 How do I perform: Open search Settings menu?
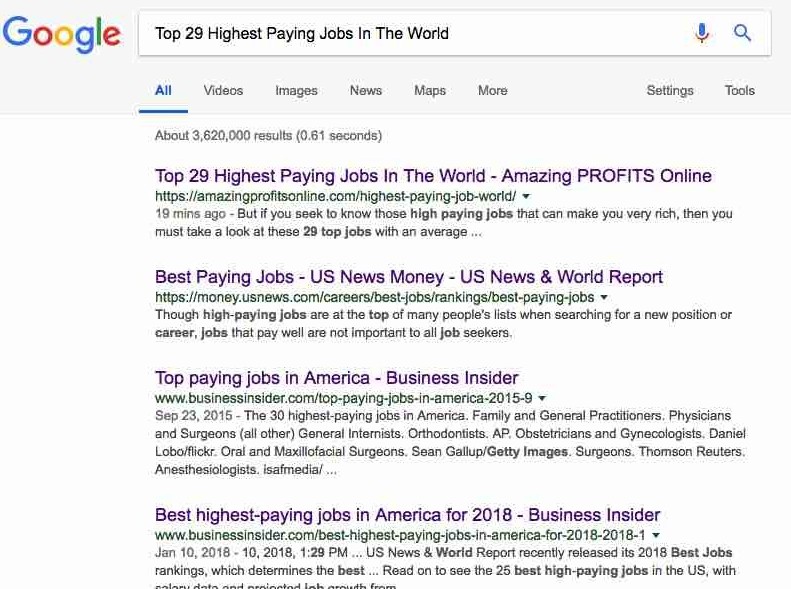[x=670, y=91]
